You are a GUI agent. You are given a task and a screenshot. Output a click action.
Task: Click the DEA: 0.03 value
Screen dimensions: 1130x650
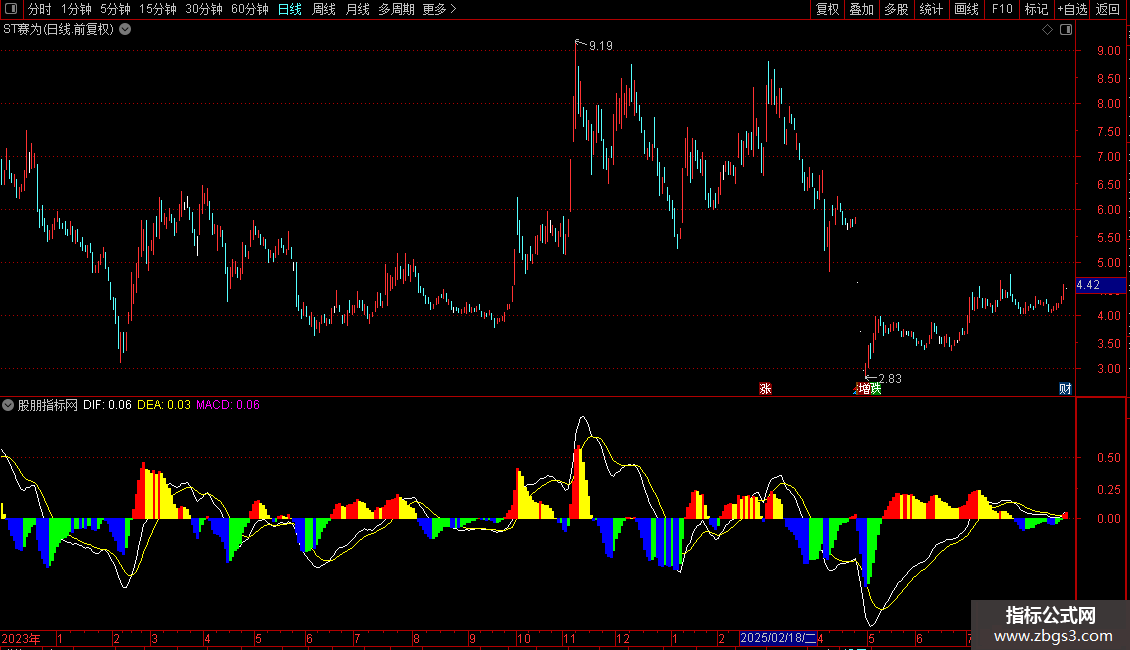point(164,405)
